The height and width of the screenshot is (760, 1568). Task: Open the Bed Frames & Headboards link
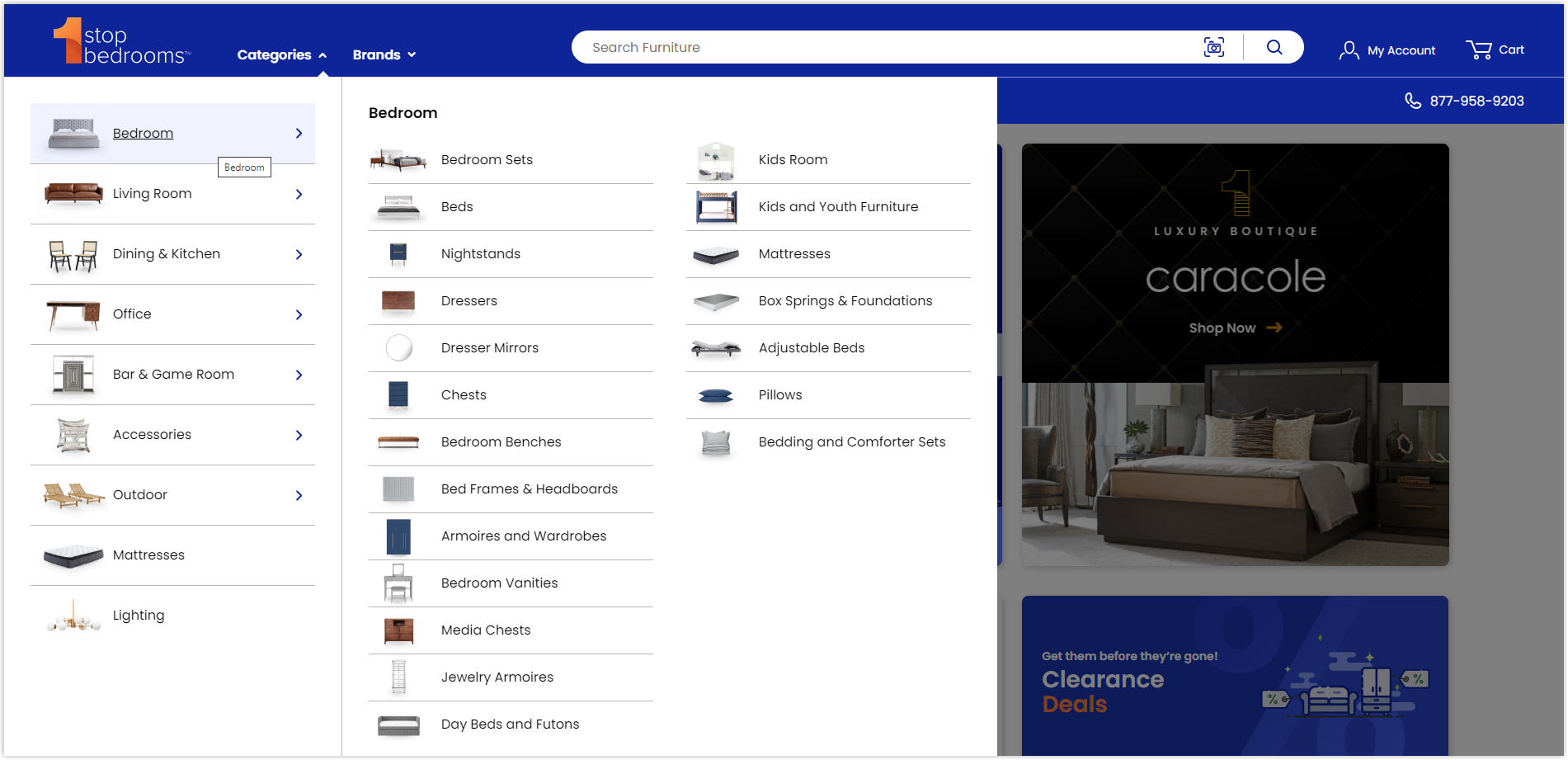pos(530,489)
